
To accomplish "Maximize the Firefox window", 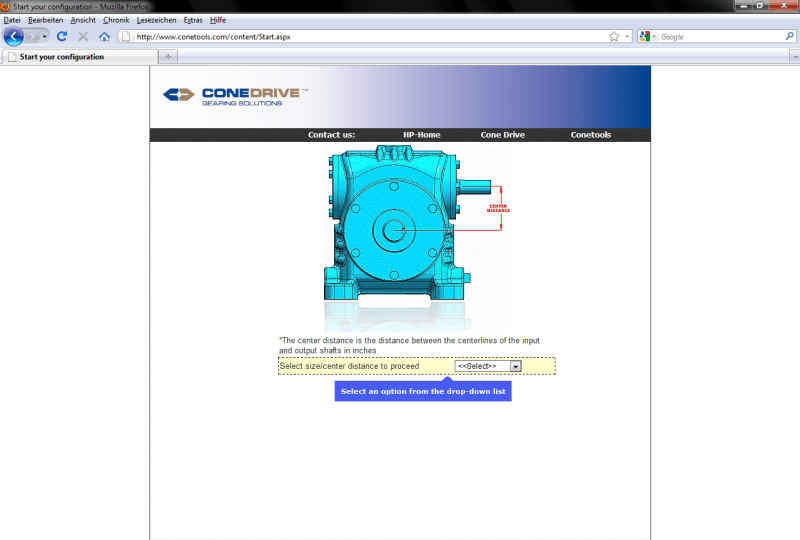I will [759, 6].
